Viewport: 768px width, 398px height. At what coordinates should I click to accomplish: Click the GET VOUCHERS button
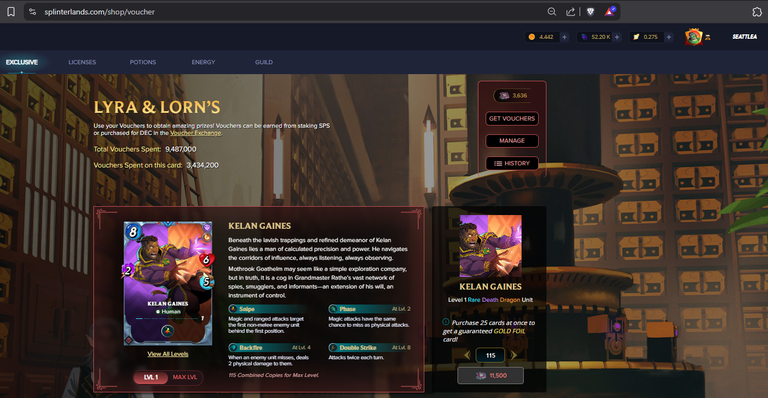tap(512, 118)
